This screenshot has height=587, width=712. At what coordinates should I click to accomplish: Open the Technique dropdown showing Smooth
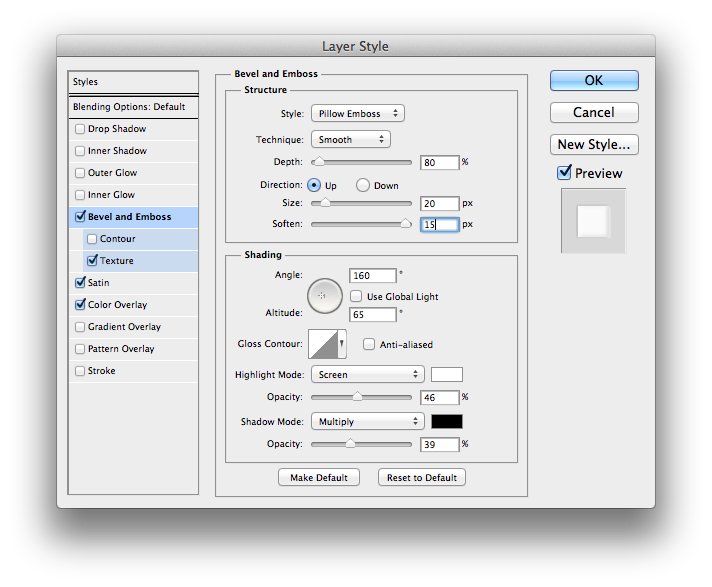351,139
